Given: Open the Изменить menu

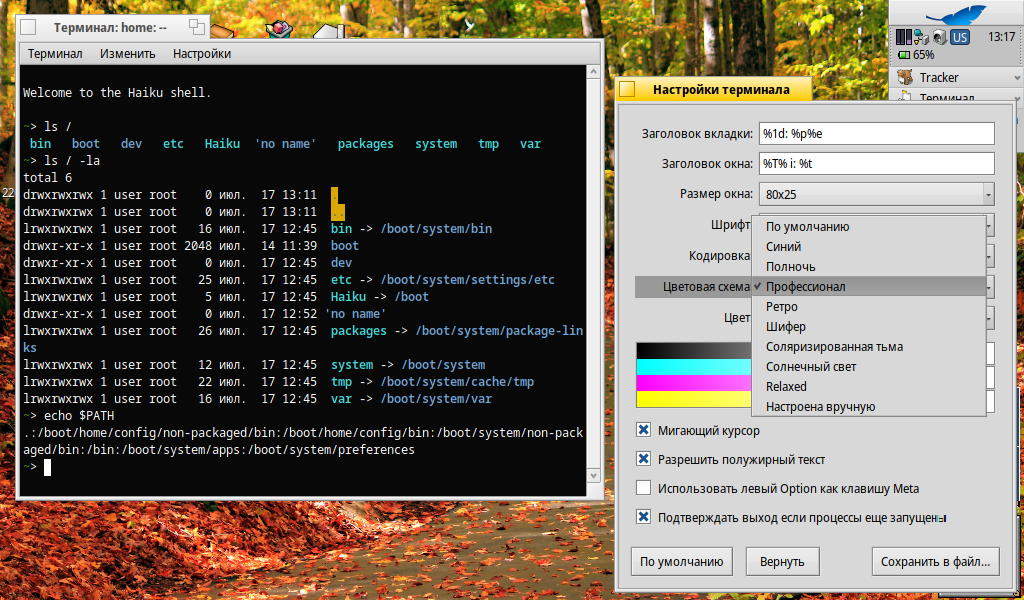Looking at the screenshot, I should pyautogui.click(x=127, y=54).
